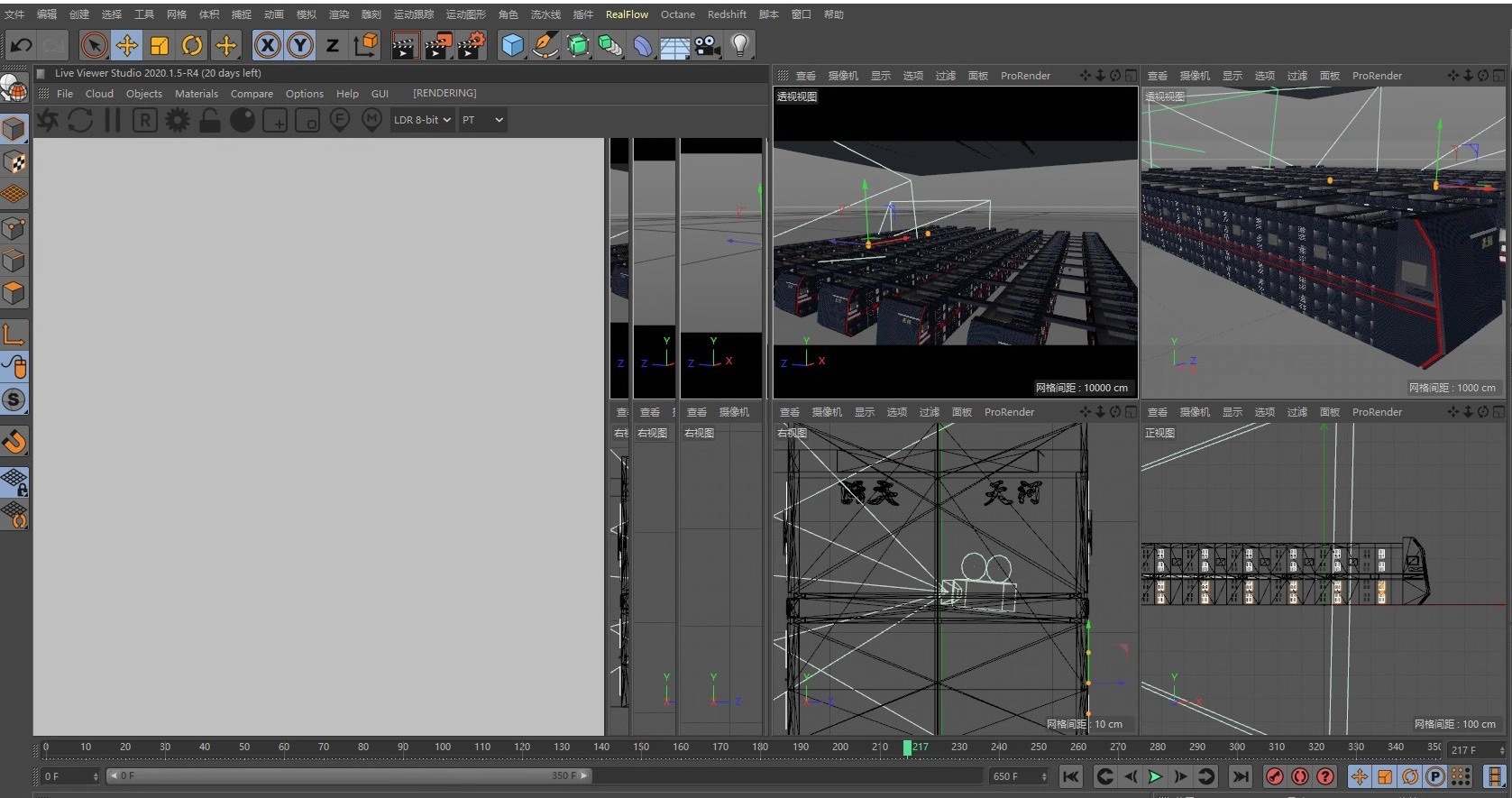Restart the Live Viewer render refresh icon
Viewport: 1512px width, 798px height.
coord(80,120)
